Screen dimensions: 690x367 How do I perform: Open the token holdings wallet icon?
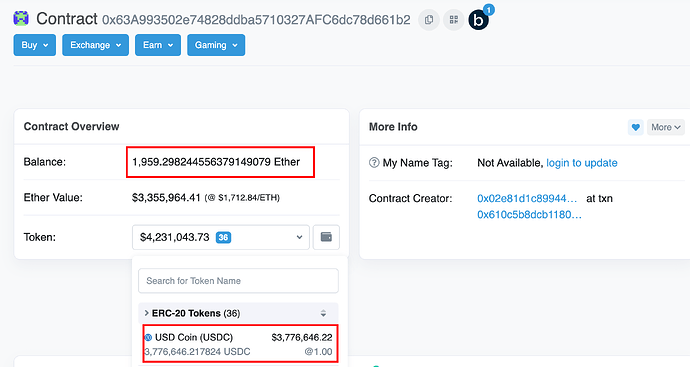[x=326, y=237]
